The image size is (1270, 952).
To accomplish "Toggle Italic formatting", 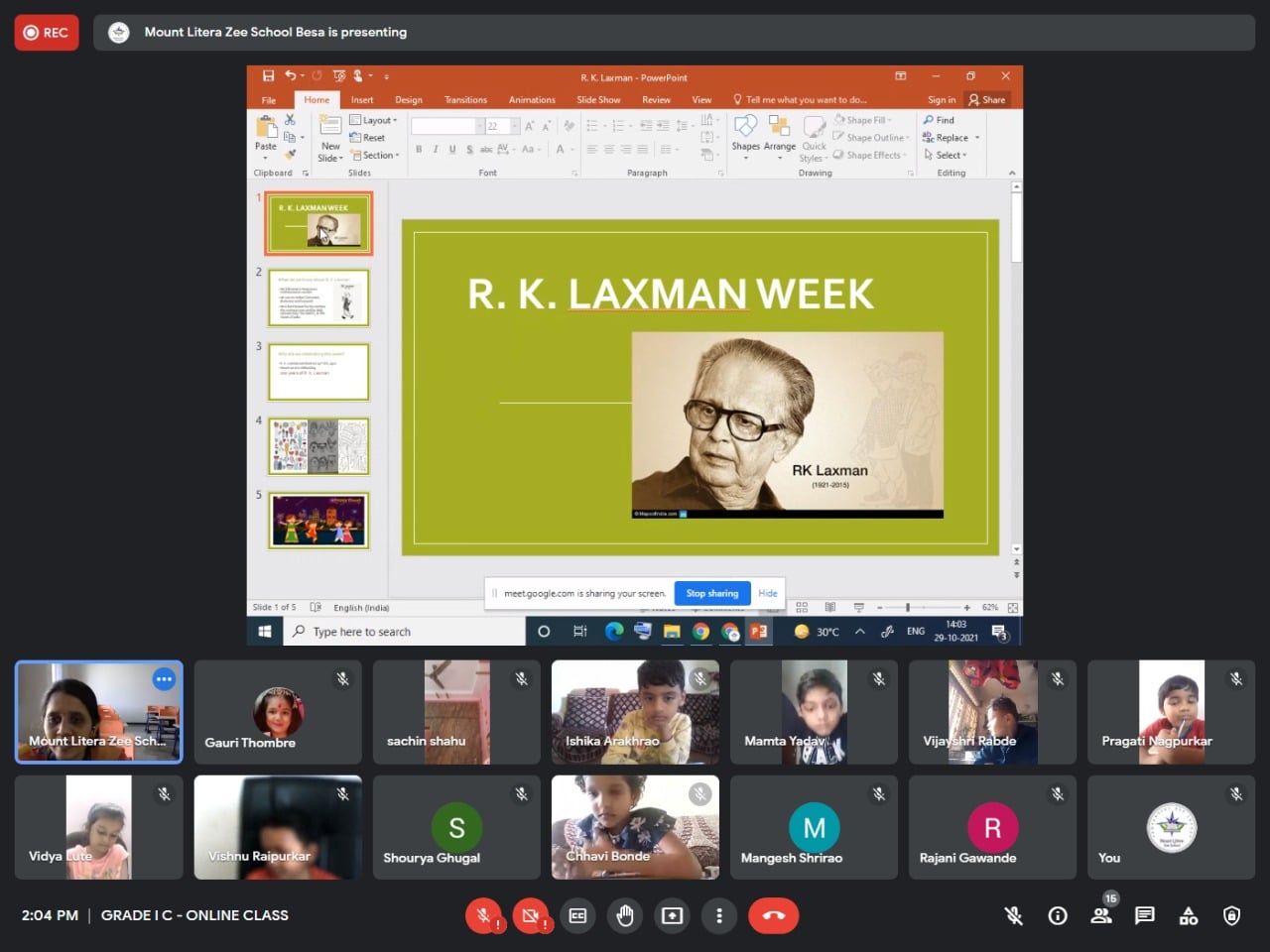I will point(436,150).
